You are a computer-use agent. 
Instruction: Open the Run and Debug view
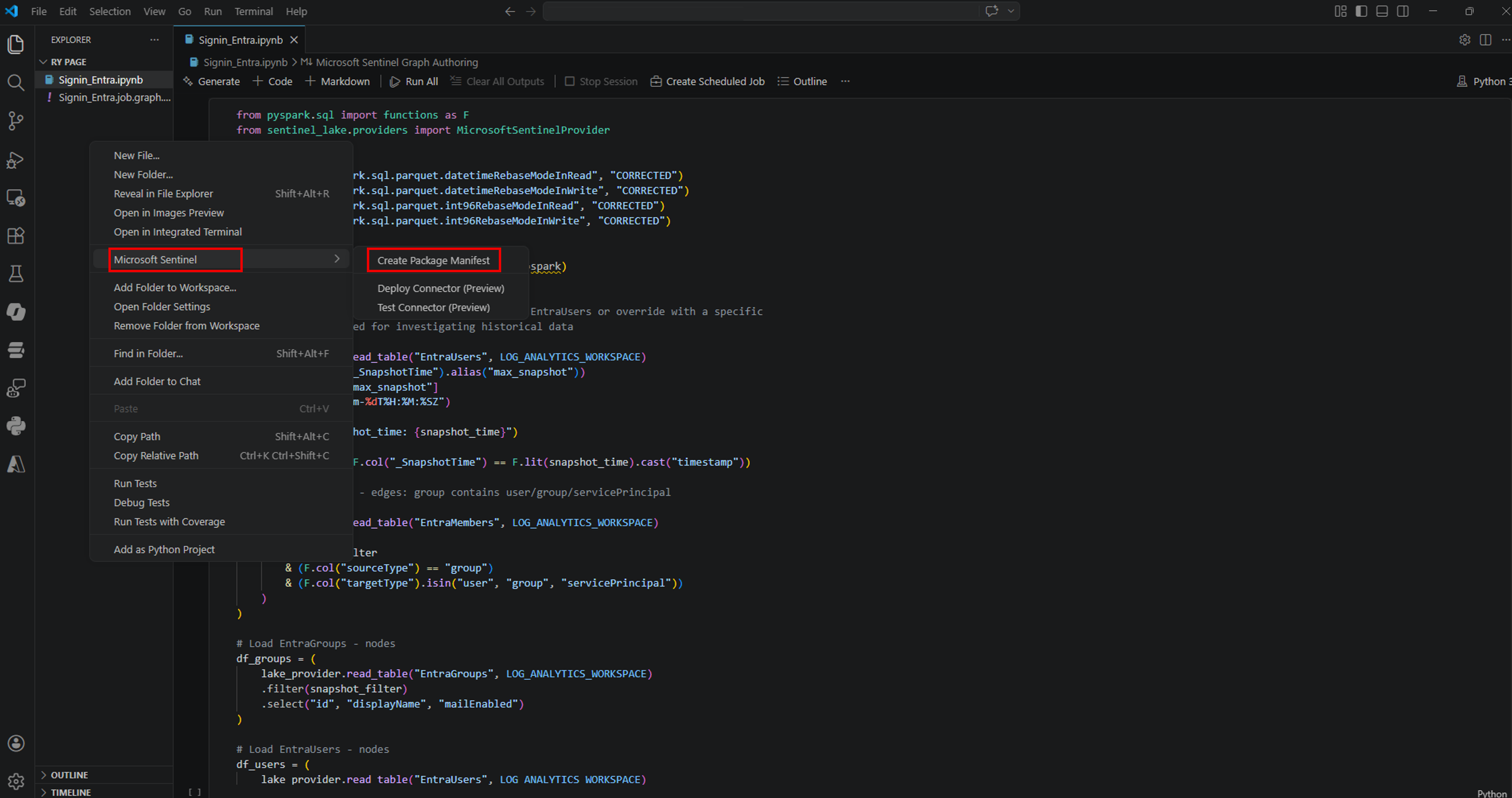[16, 160]
